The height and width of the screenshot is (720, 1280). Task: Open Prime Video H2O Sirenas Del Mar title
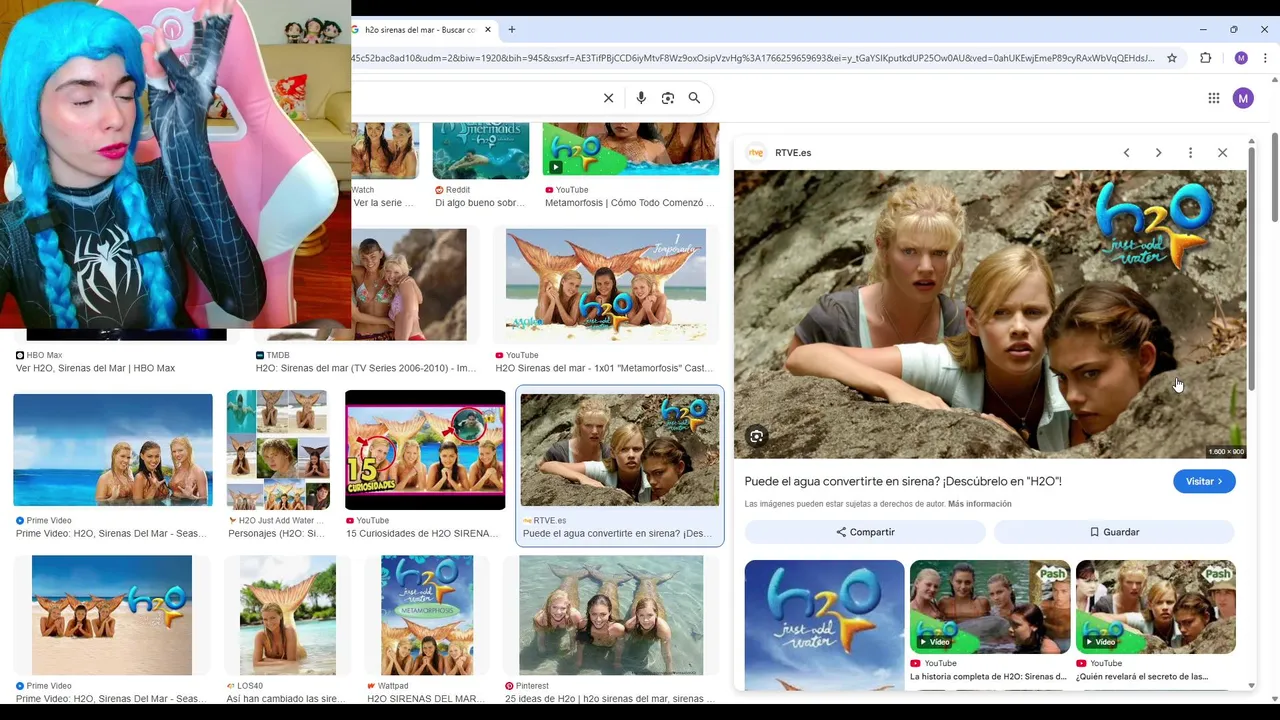112,533
